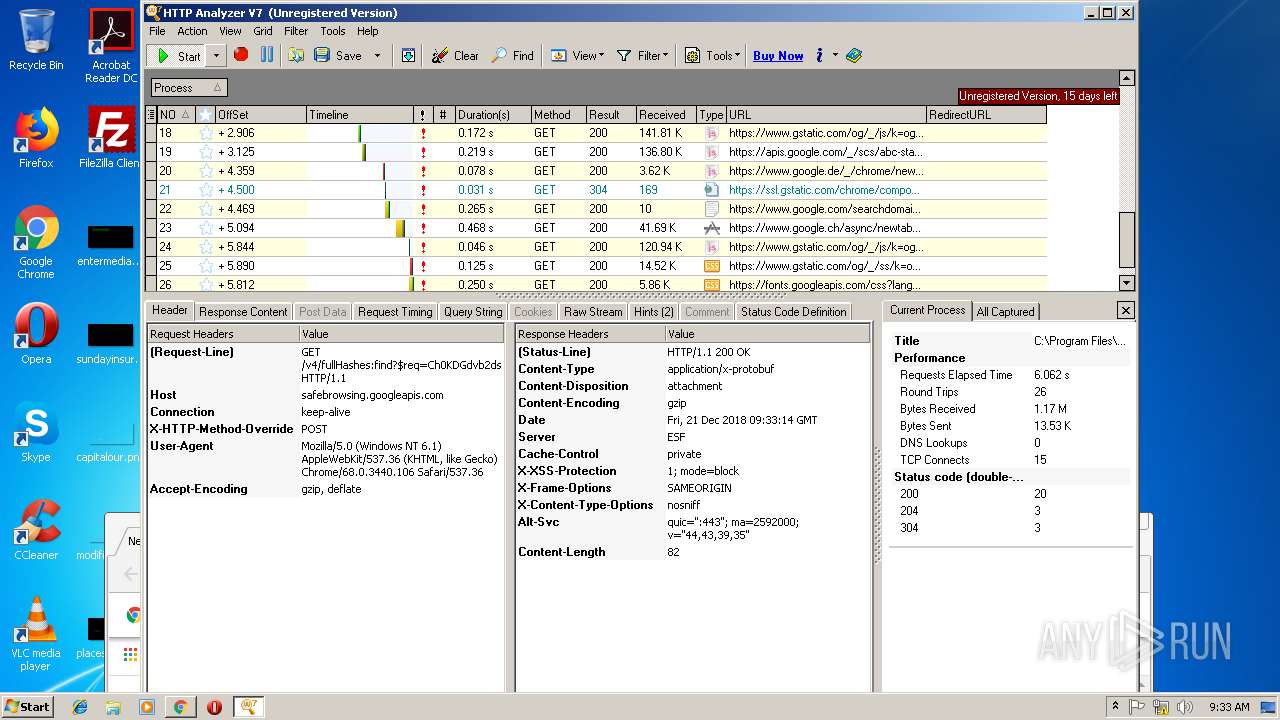The image size is (1280, 720).
Task: Open Recycle Bin desktop icon
Action: [x=36, y=40]
